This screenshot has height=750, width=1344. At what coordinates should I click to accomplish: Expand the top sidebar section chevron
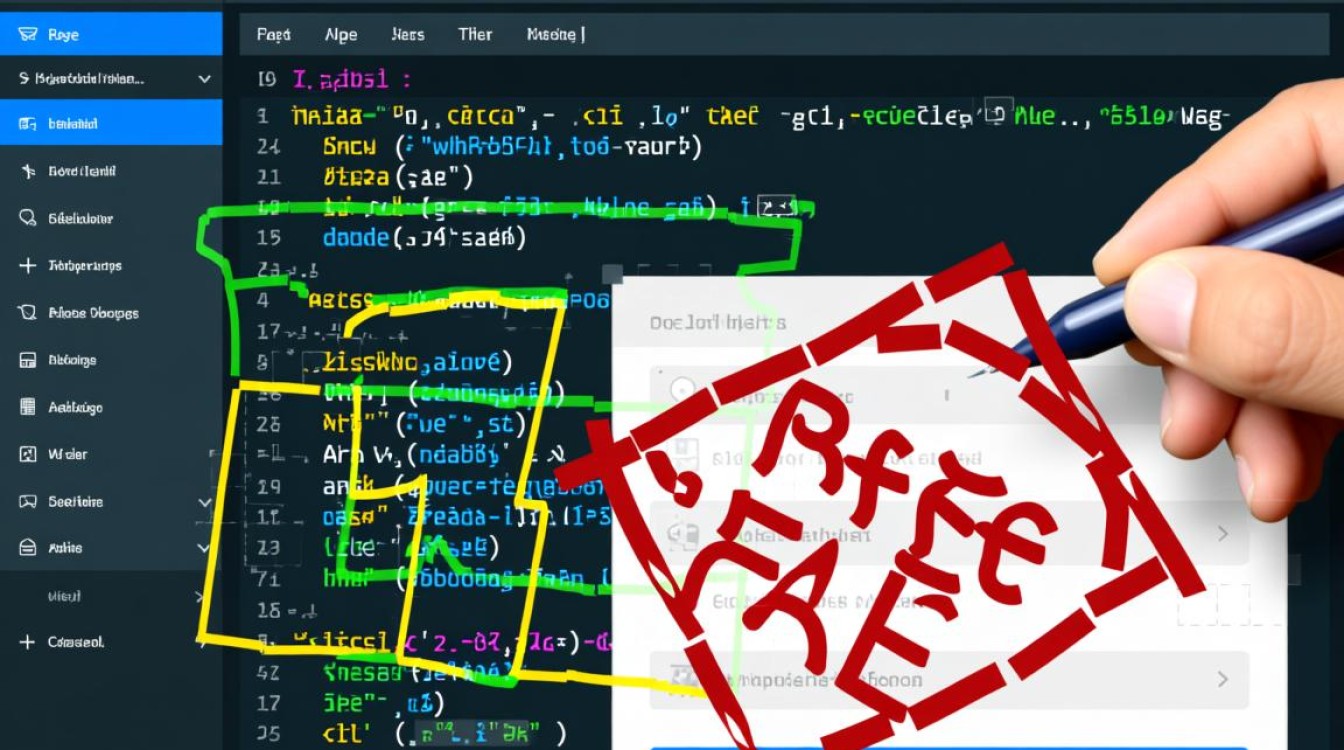[204, 78]
